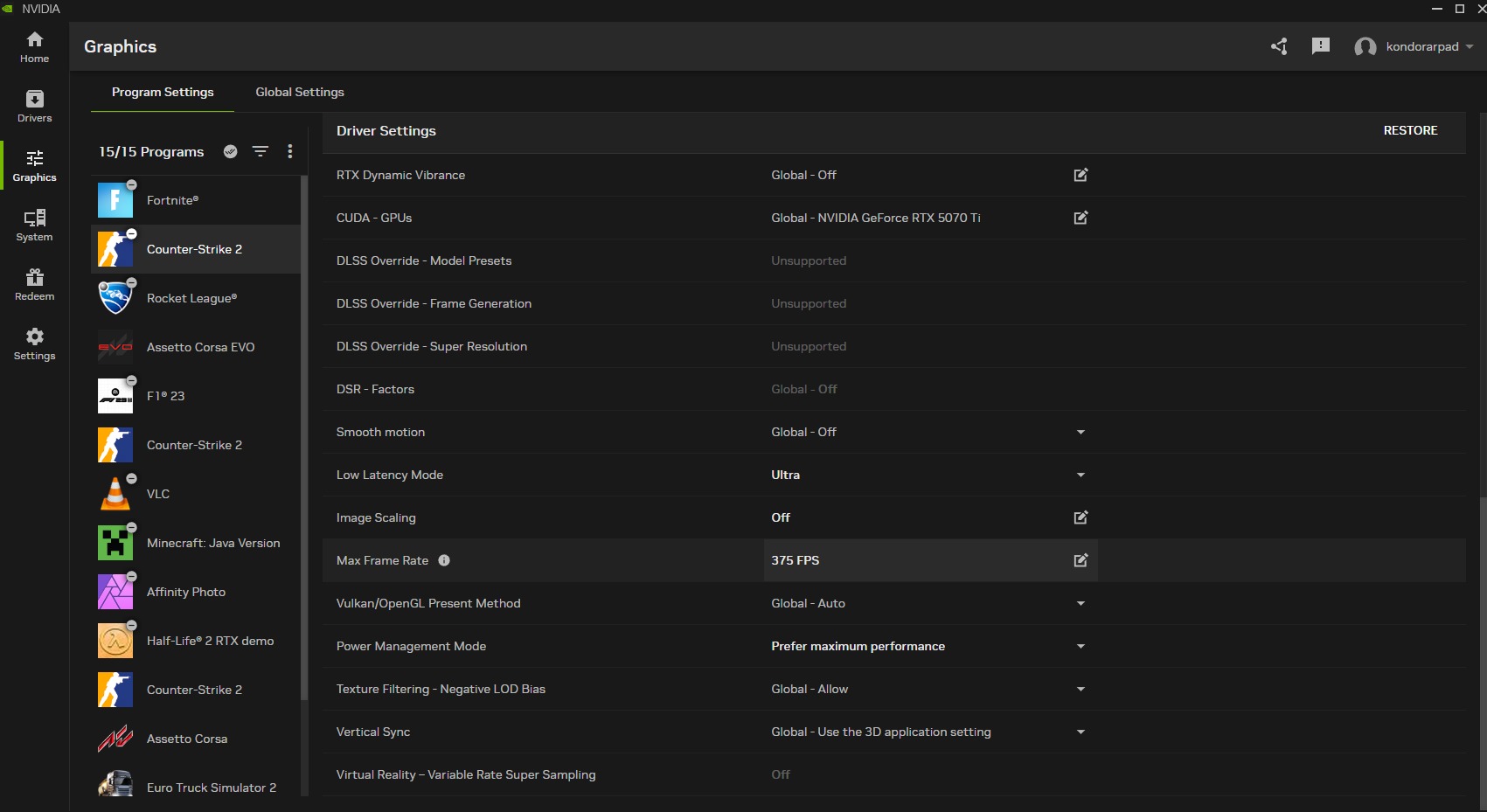Click the optimize-all checkmark icon
Screen dimensions: 1487x812
click(231, 151)
